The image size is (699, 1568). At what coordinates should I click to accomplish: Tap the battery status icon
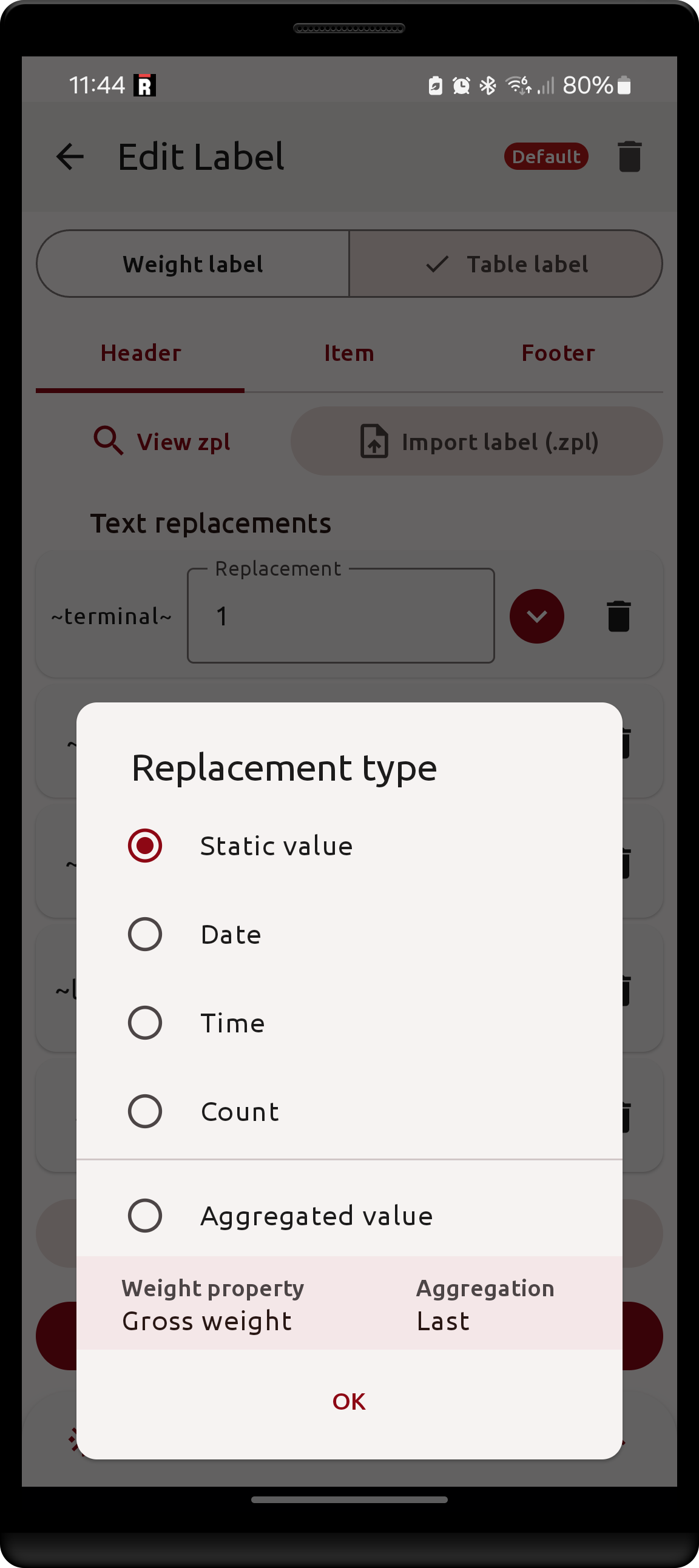(x=624, y=86)
